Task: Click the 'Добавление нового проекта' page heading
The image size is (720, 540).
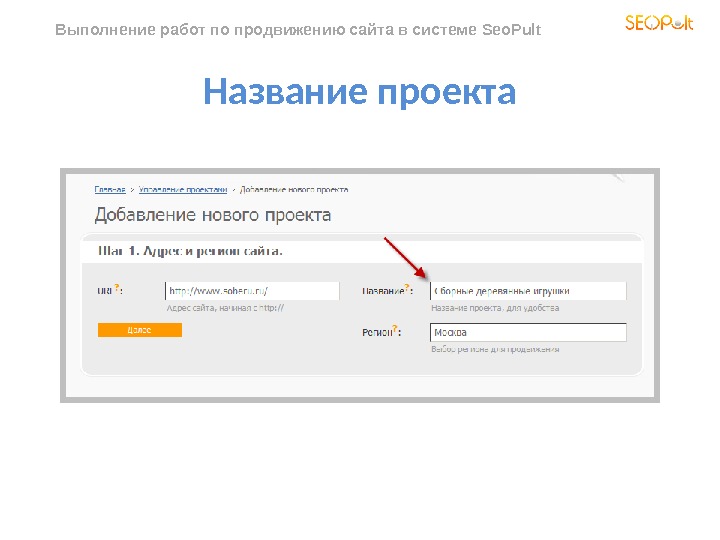Action: pos(213,215)
